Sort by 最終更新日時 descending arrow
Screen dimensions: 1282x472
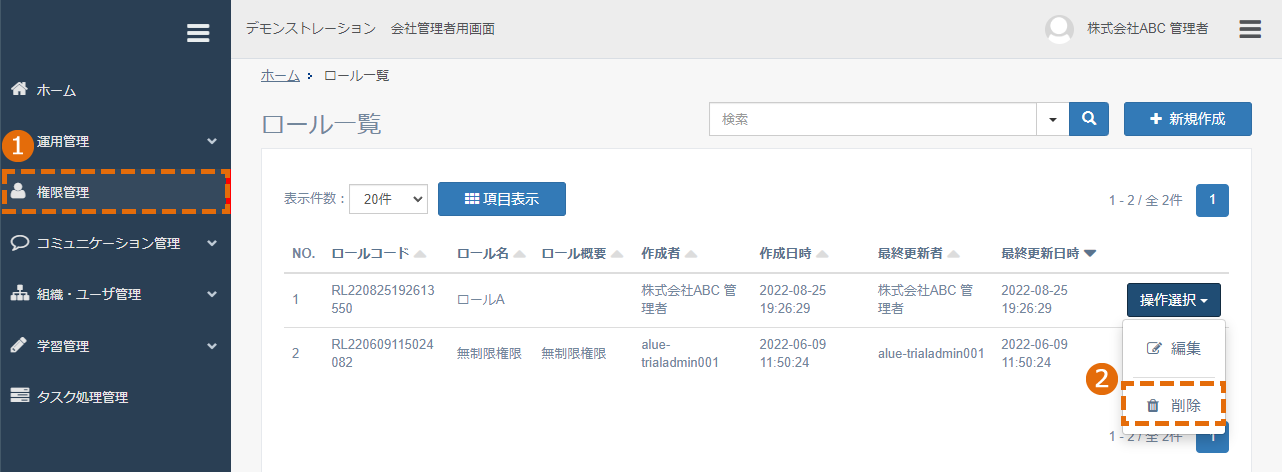pyautogui.click(x=1090, y=254)
